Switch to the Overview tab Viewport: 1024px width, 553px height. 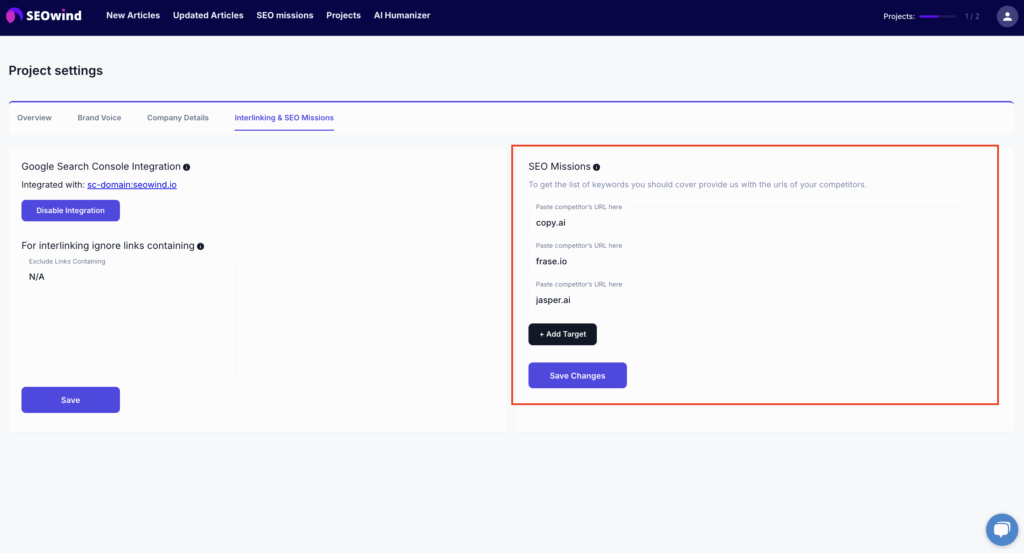34,118
